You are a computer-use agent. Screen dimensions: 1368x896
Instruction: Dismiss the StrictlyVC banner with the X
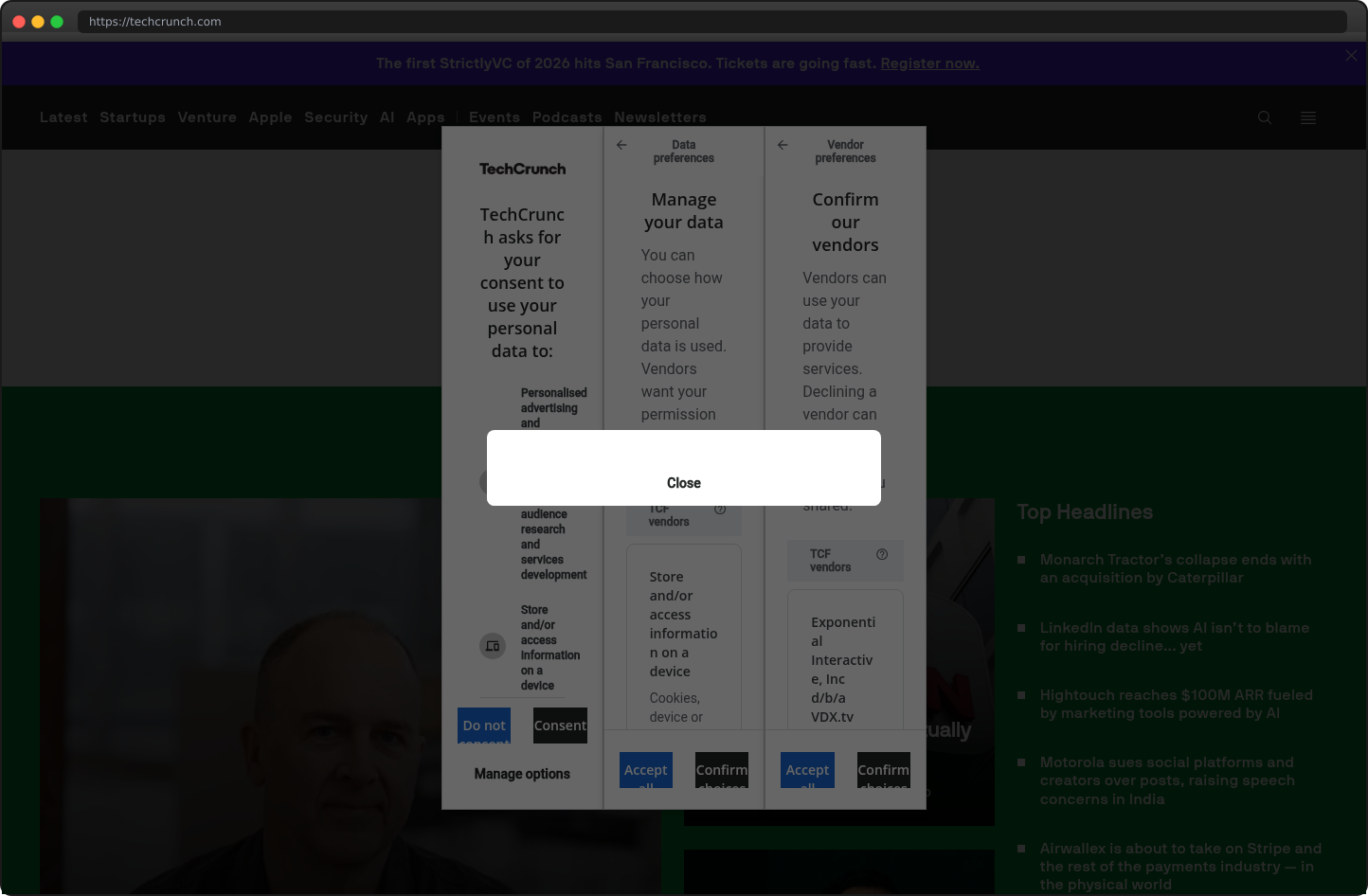tap(1351, 55)
